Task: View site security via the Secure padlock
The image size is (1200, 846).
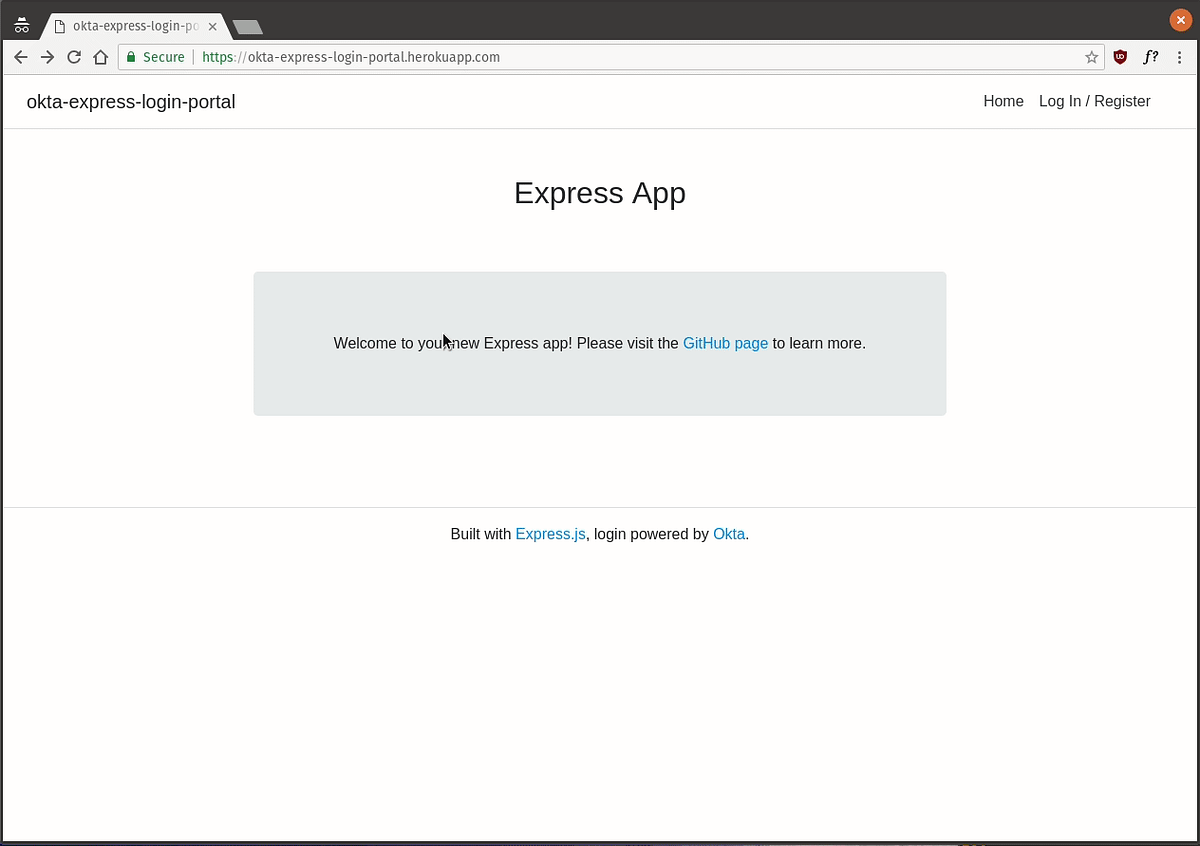Action: pyautogui.click(x=130, y=57)
